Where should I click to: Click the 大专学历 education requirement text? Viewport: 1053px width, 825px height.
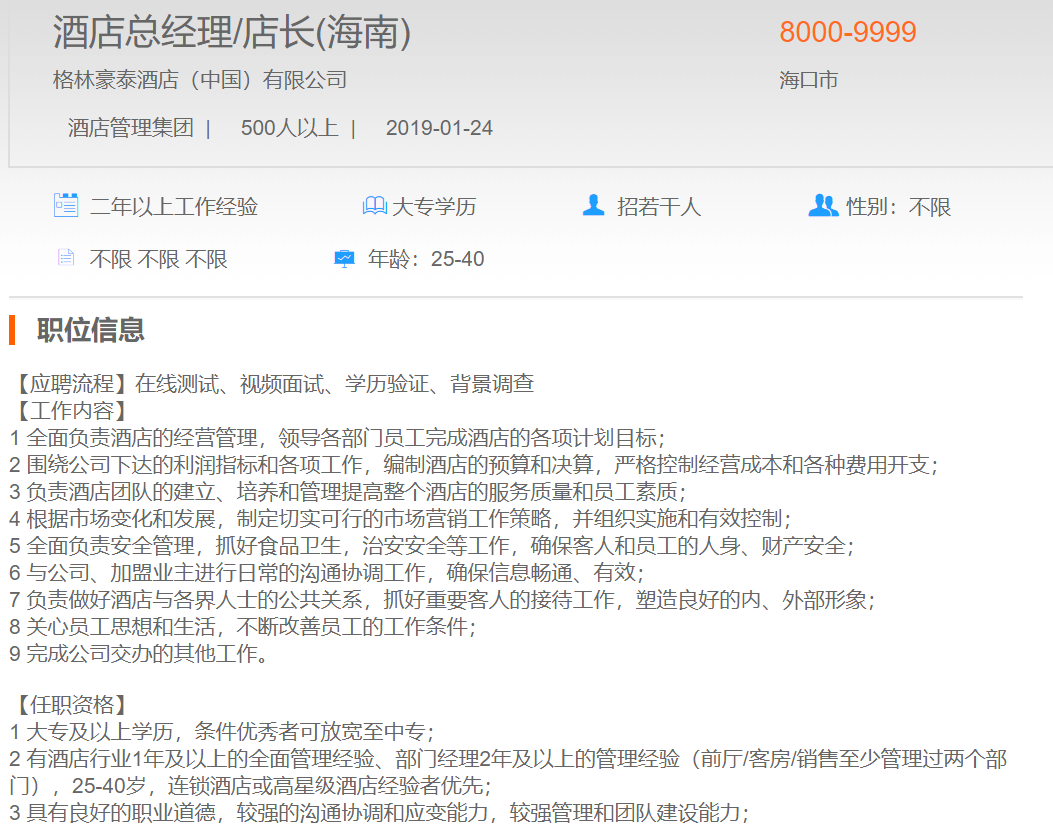pos(434,207)
